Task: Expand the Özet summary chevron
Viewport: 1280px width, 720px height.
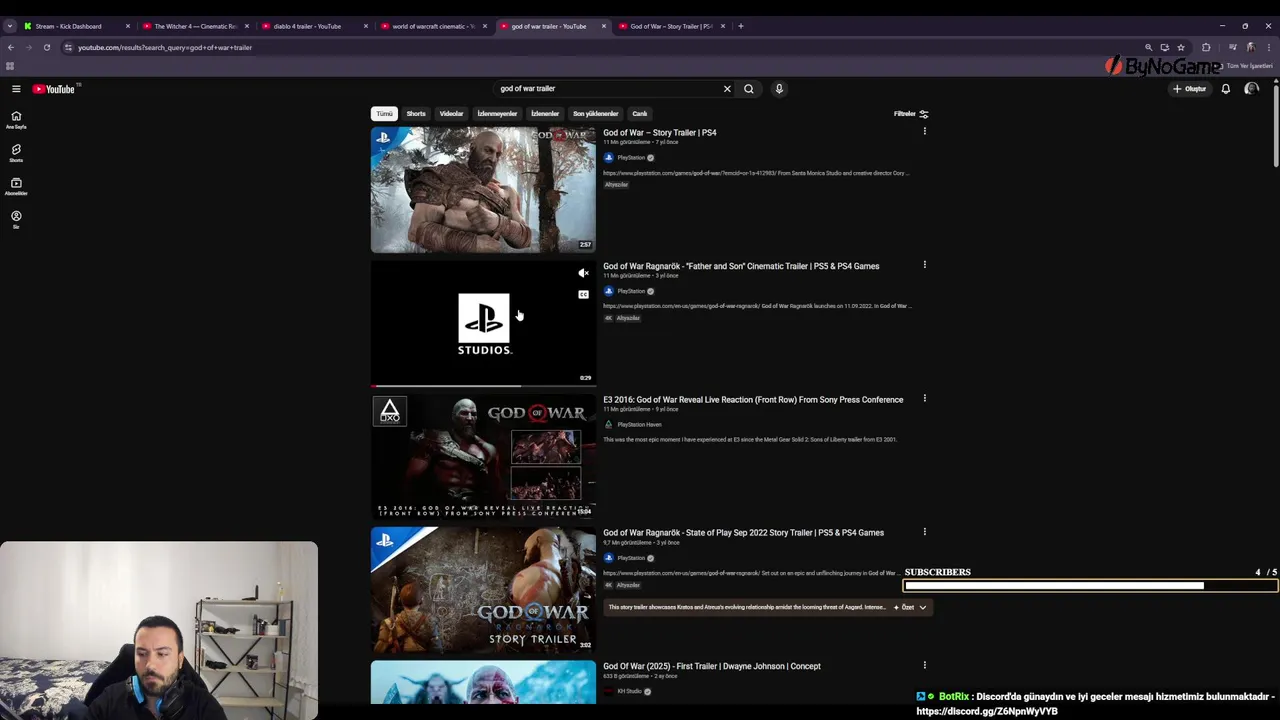Action: pyautogui.click(x=922, y=607)
